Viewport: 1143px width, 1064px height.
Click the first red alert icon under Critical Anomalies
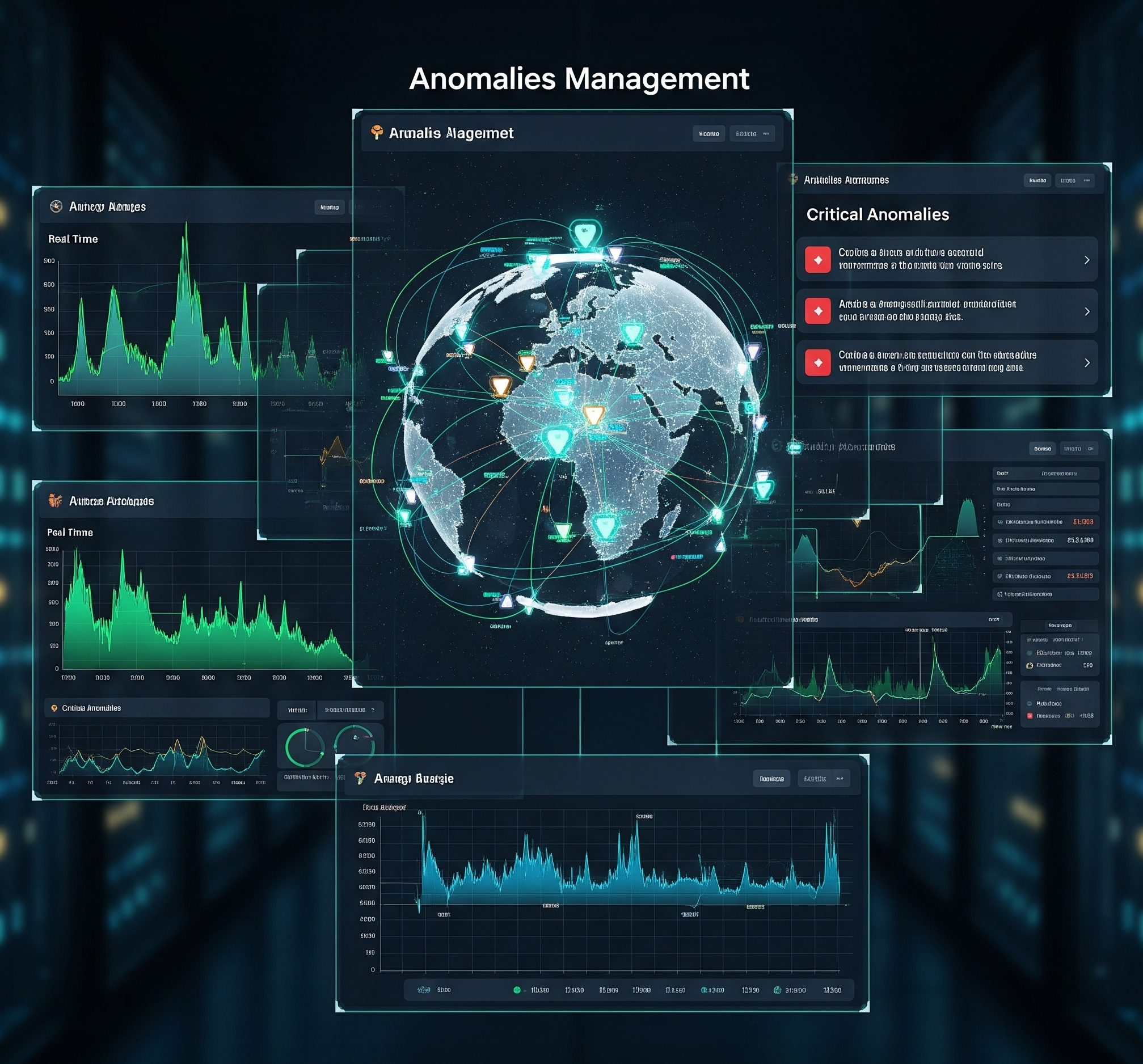tap(817, 260)
